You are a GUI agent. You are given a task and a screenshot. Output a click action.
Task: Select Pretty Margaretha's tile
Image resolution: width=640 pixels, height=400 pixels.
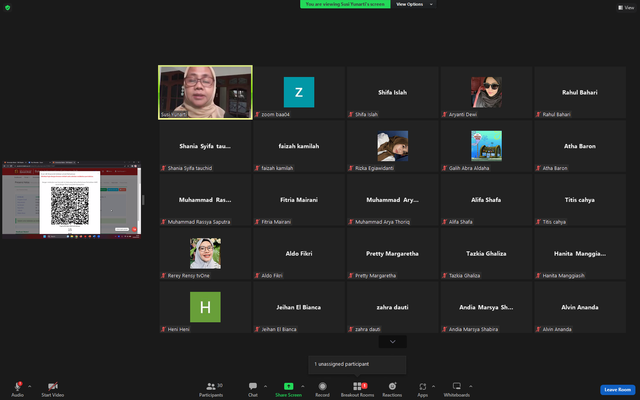392,253
